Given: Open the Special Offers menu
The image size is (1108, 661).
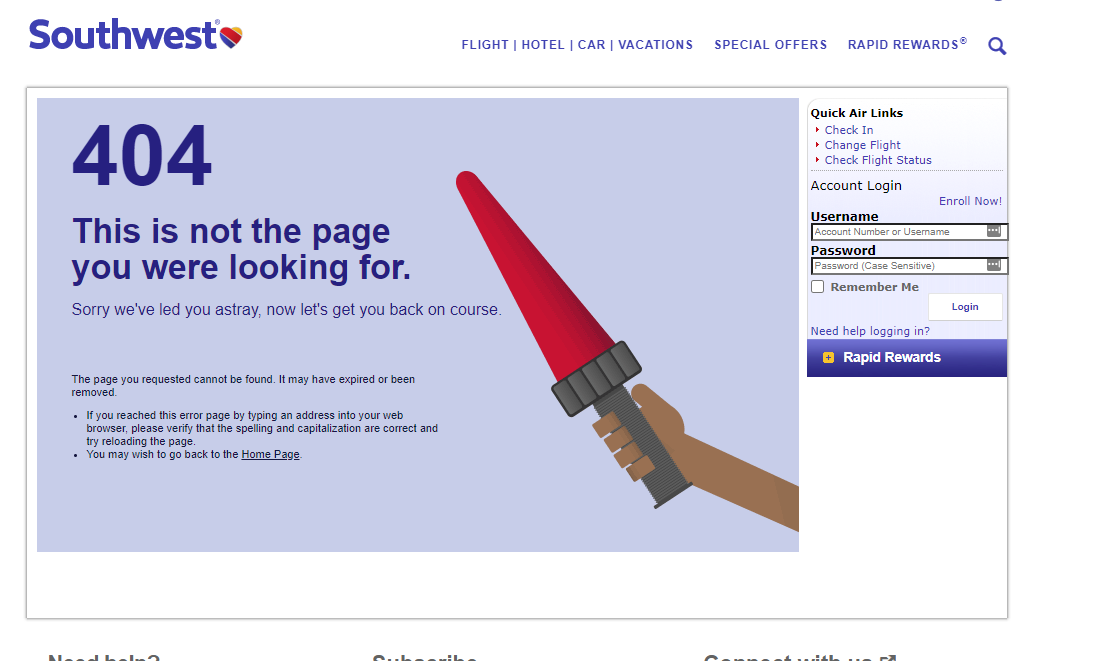Looking at the screenshot, I should click(770, 45).
